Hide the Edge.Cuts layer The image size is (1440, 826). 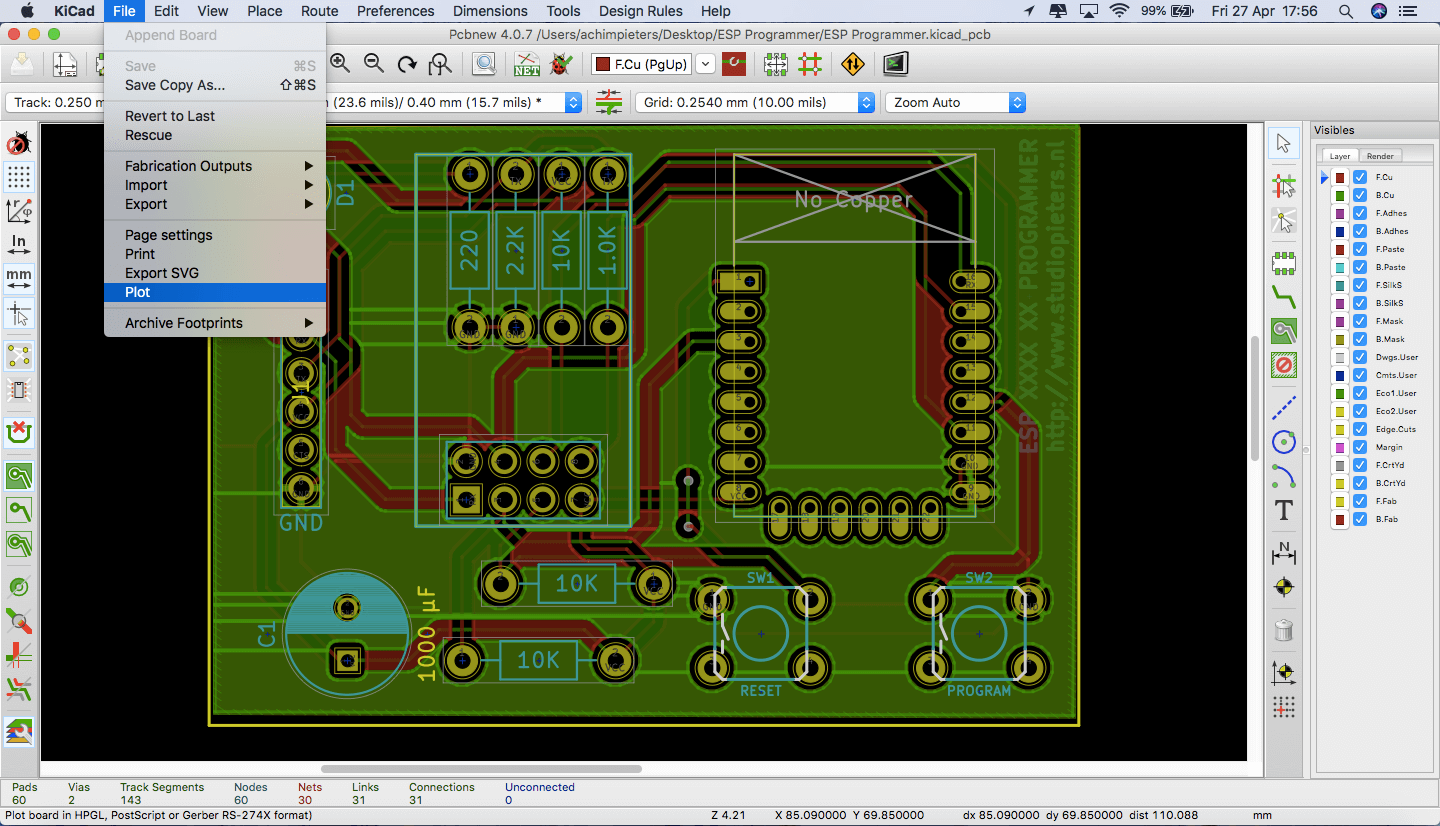pos(1360,429)
